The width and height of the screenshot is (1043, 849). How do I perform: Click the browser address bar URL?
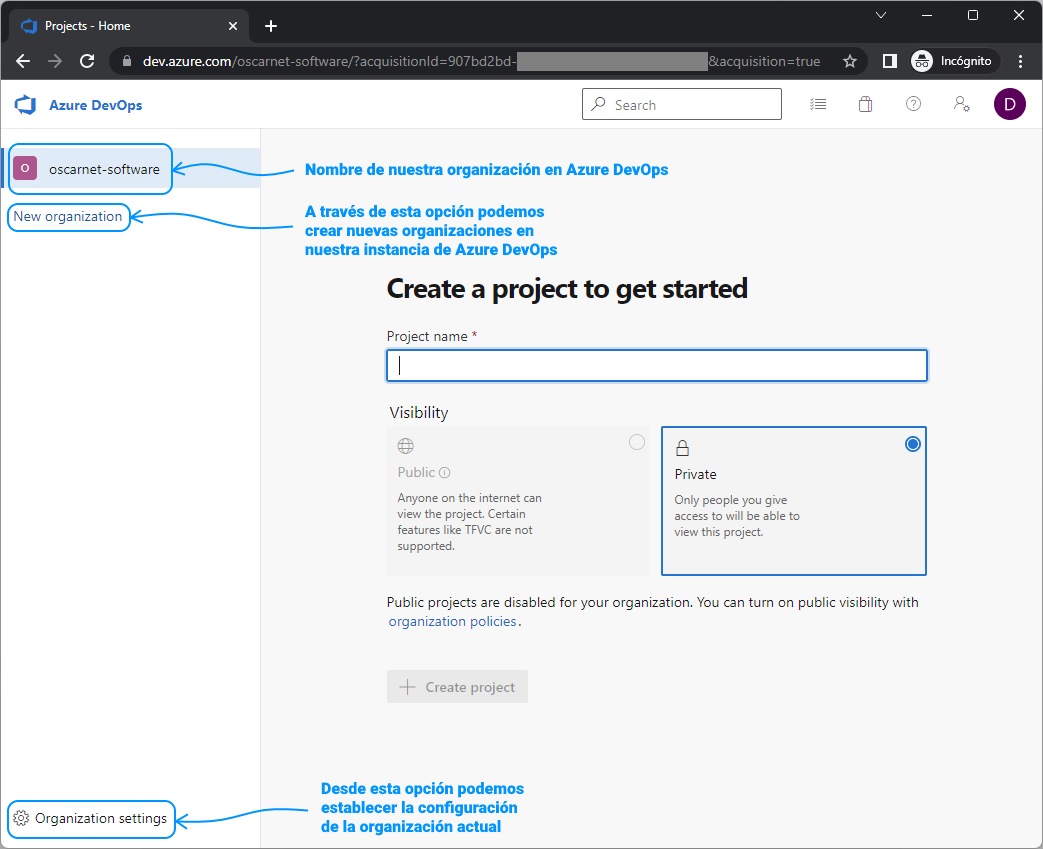pos(482,61)
